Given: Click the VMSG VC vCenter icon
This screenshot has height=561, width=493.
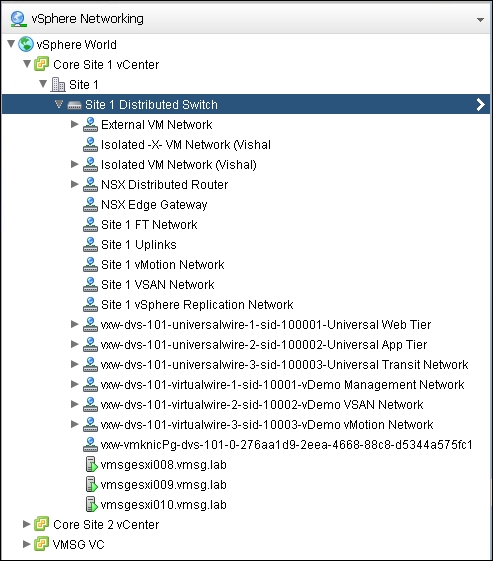Looking at the screenshot, I should [42, 544].
